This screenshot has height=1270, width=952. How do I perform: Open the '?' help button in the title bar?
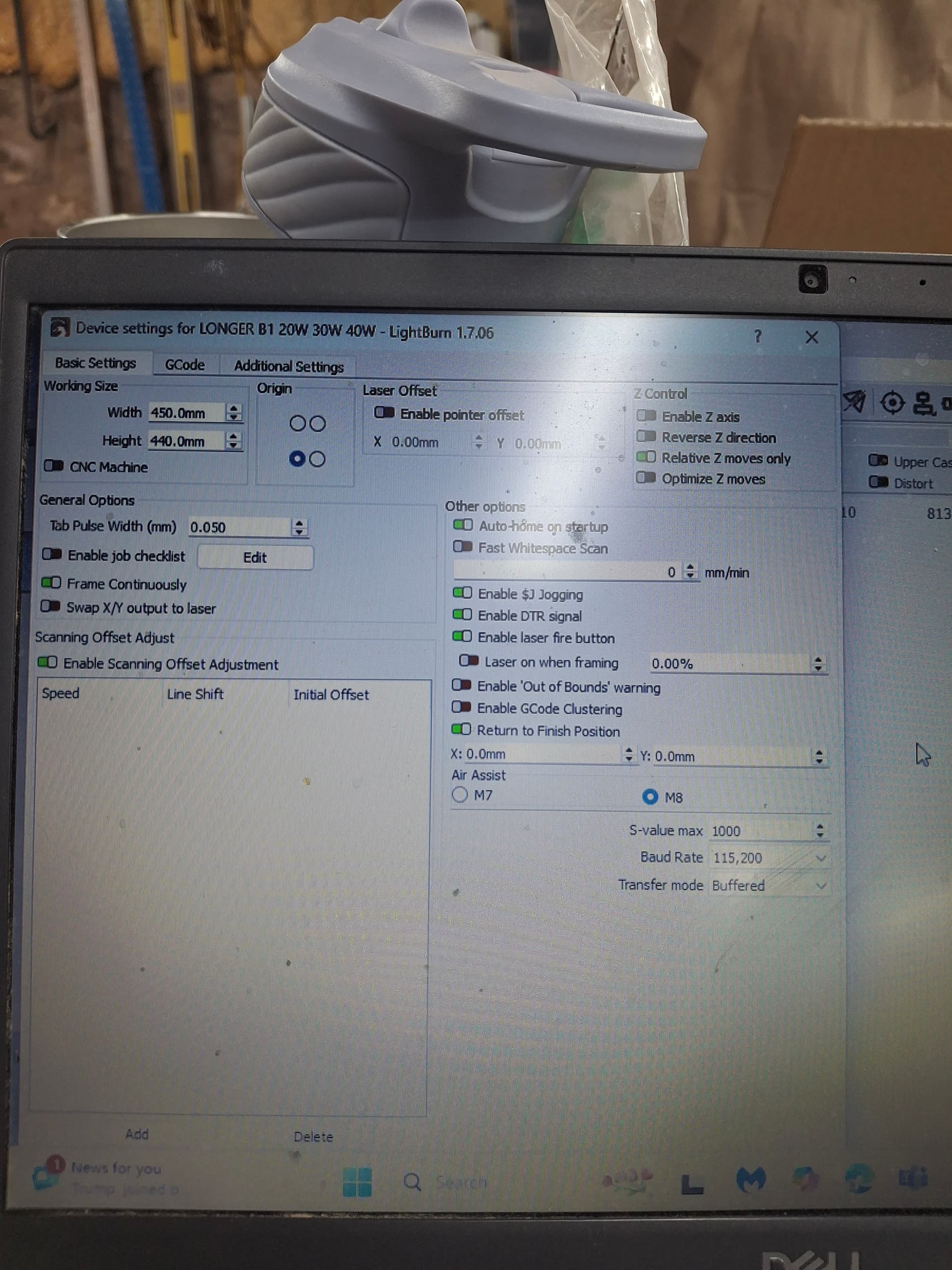click(x=758, y=336)
